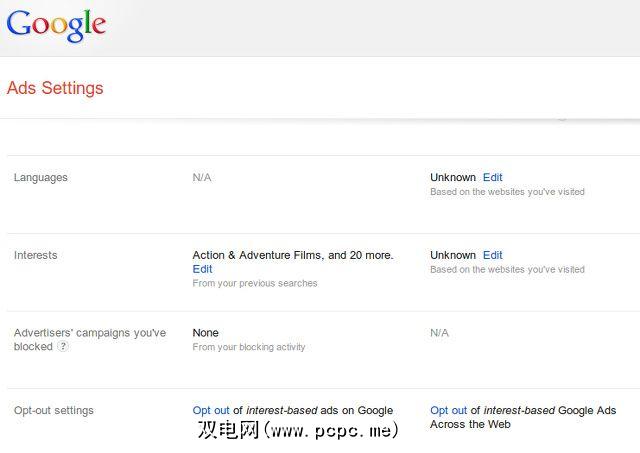Click Unknown value in Interests row

tap(453, 256)
